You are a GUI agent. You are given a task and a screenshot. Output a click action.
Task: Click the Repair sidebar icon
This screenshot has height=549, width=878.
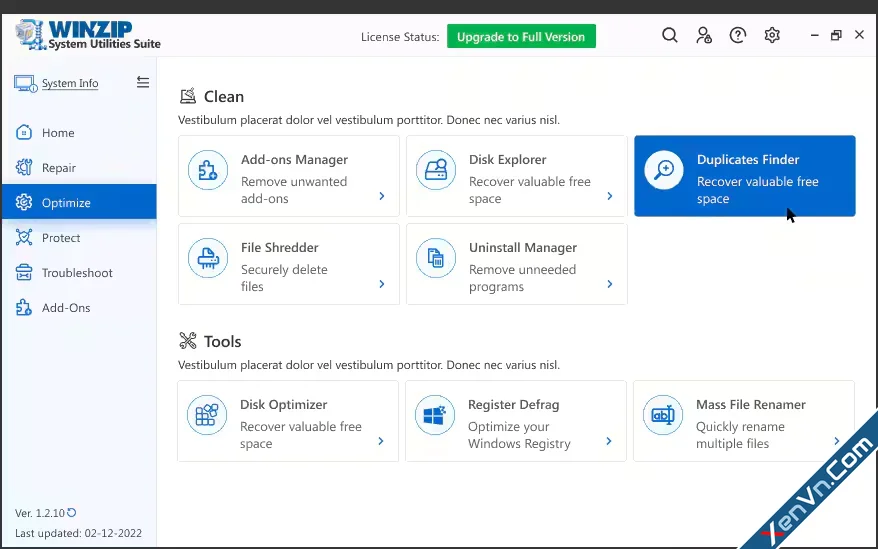coord(24,167)
